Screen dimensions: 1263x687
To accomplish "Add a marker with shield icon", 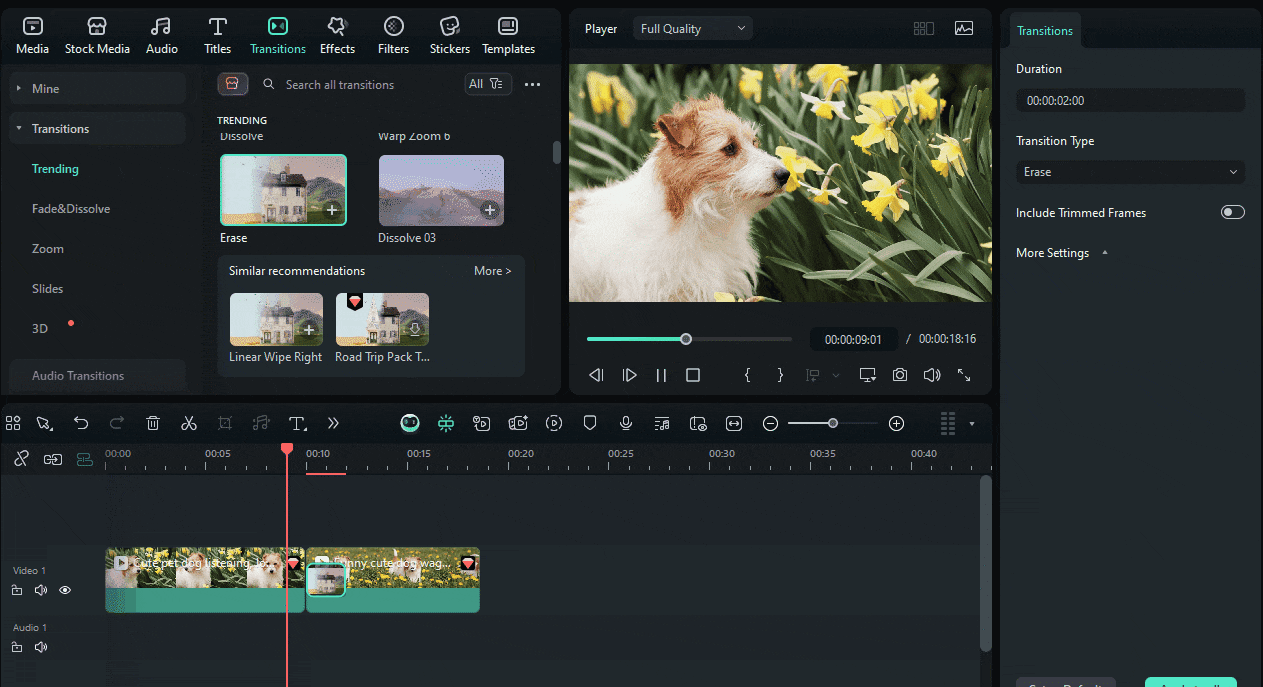I will pos(590,423).
